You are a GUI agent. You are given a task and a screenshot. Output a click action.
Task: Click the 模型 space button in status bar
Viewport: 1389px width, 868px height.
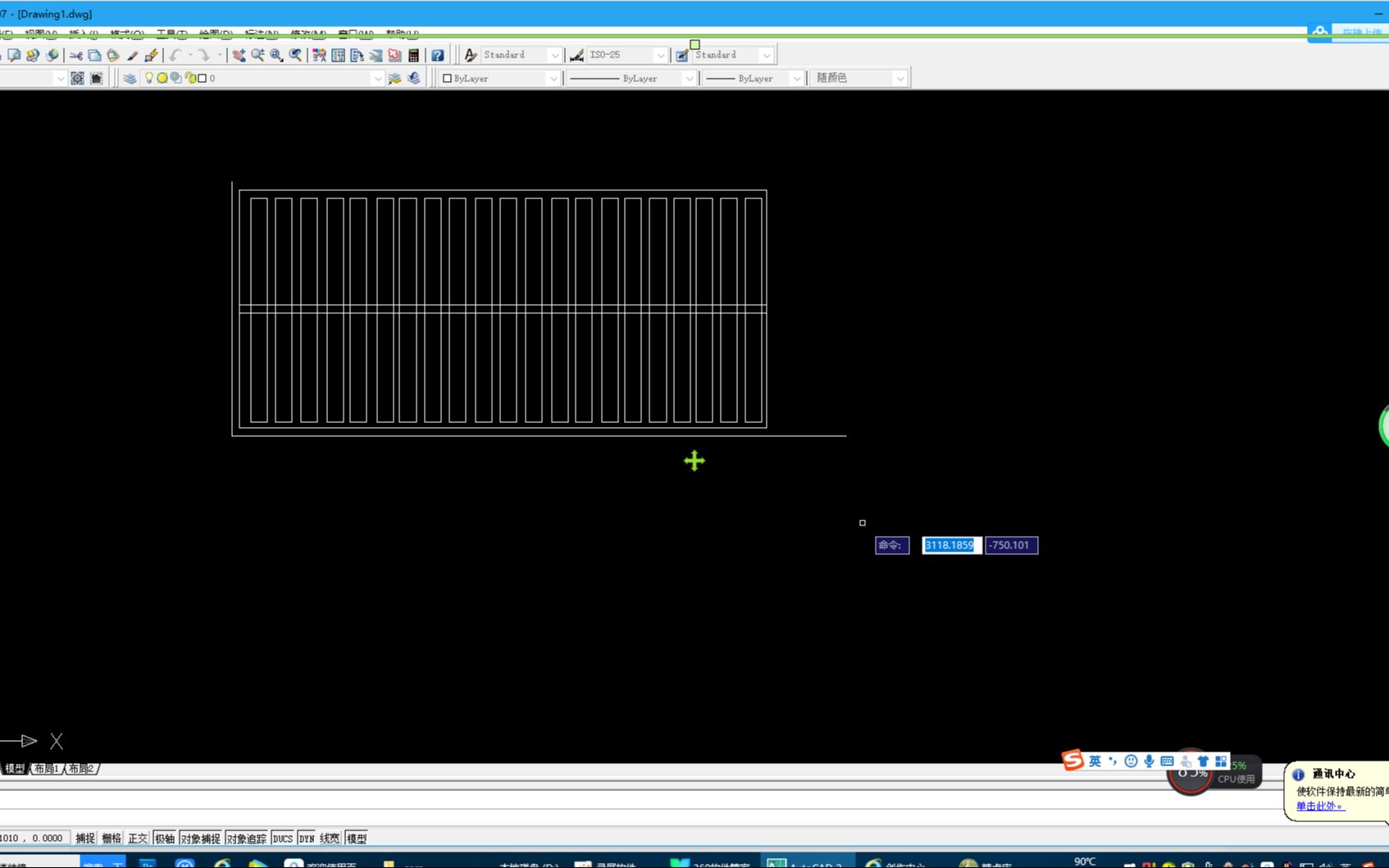356,838
